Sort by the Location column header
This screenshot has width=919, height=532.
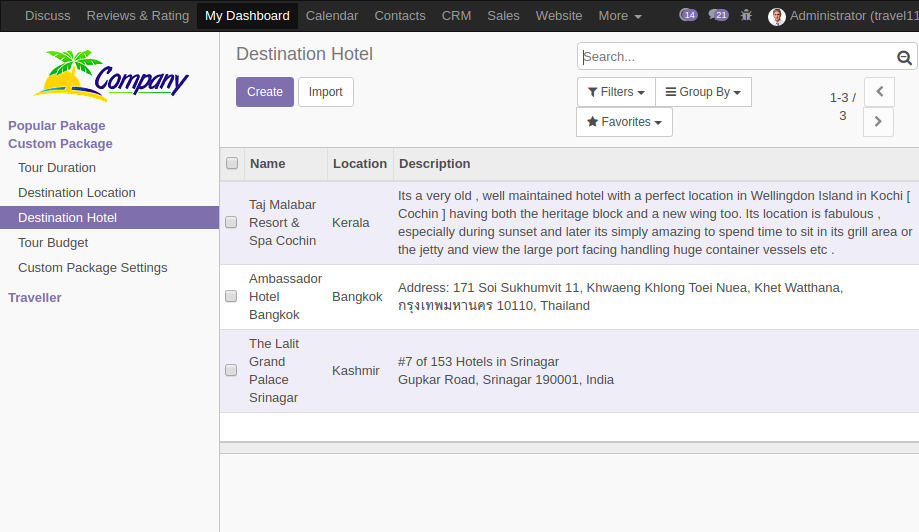click(x=360, y=164)
